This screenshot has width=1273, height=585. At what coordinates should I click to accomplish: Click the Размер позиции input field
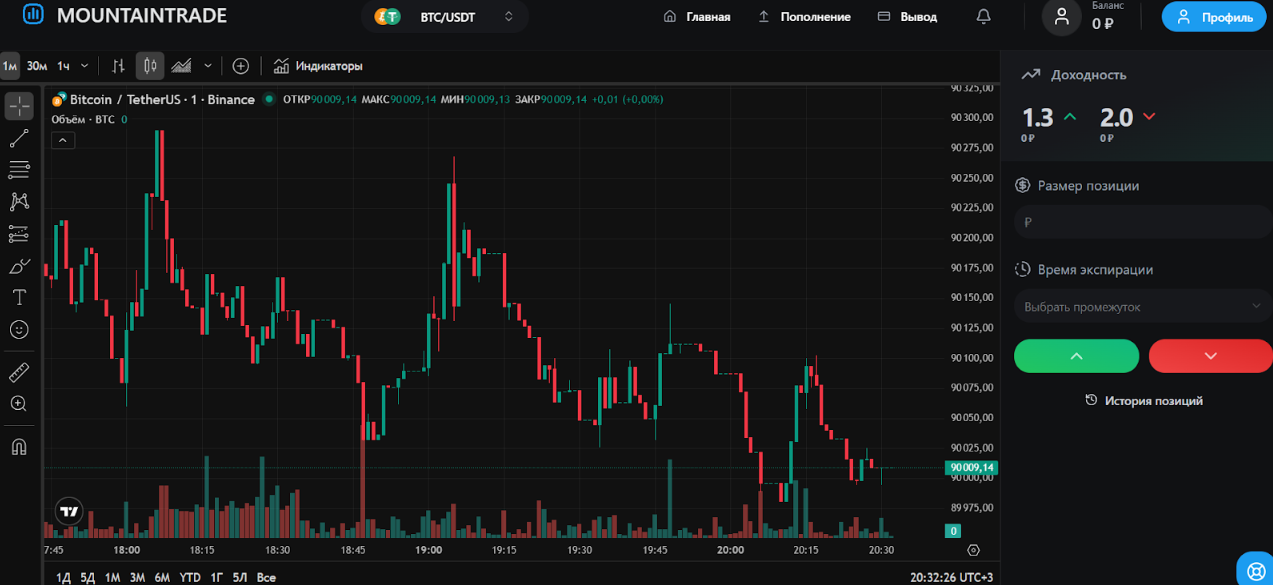1141,223
